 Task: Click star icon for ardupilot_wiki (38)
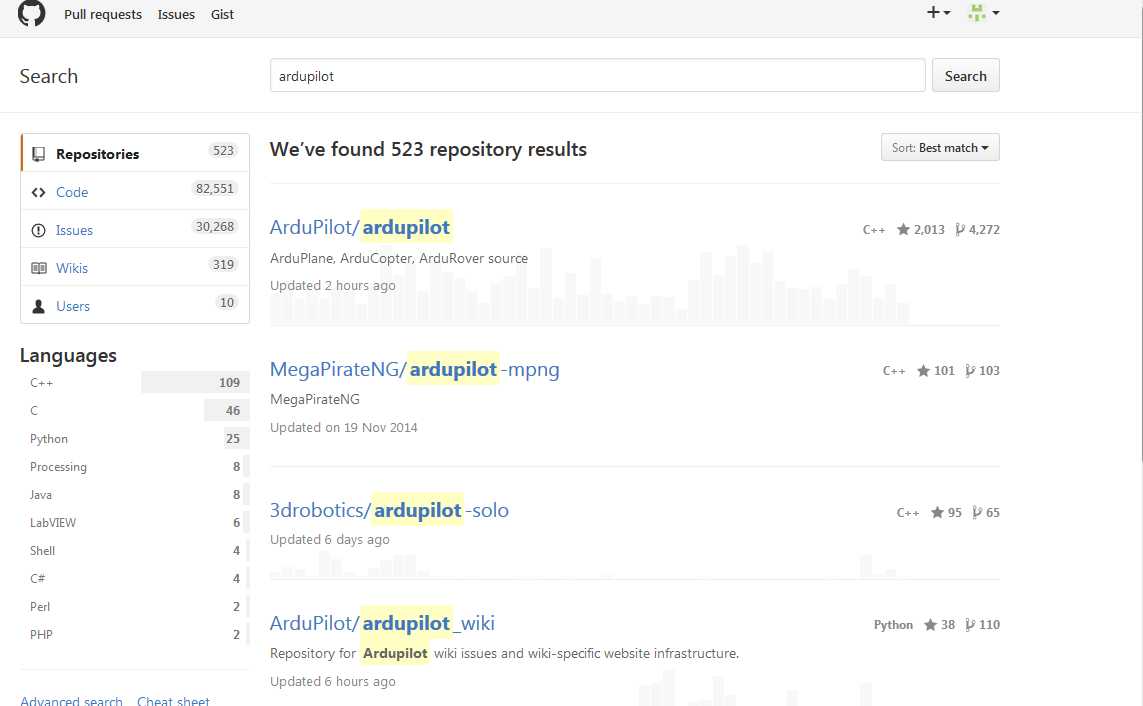point(930,624)
